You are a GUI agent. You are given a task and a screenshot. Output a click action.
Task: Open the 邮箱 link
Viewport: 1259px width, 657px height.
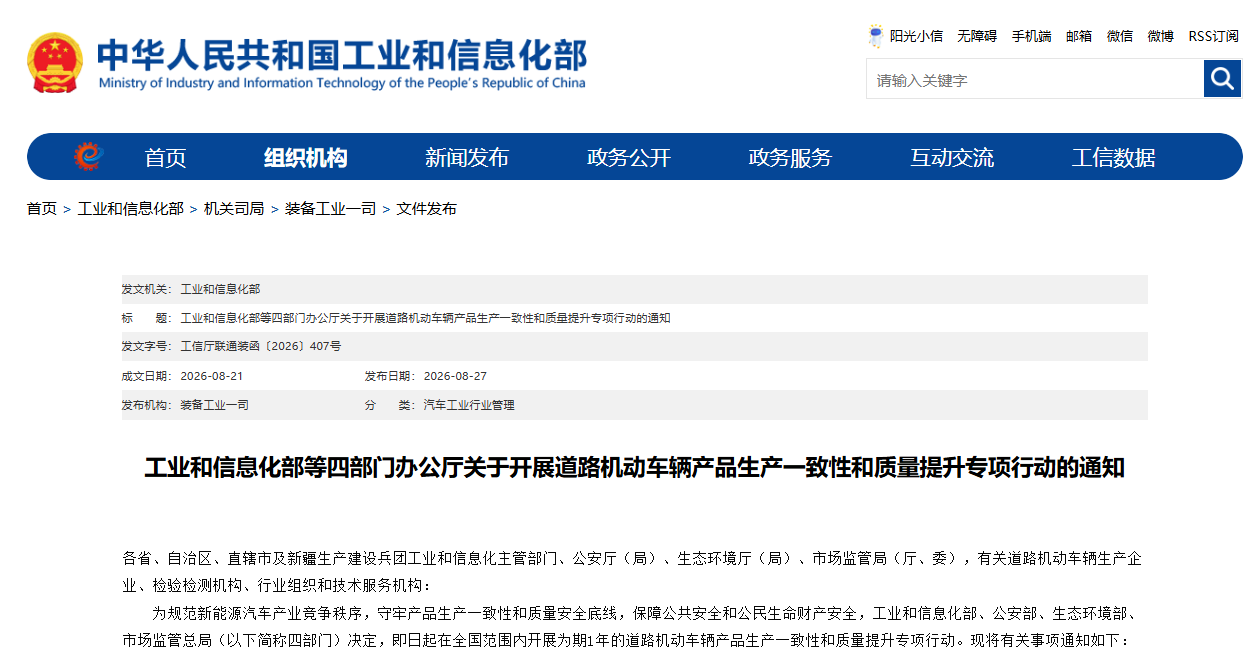1079,36
